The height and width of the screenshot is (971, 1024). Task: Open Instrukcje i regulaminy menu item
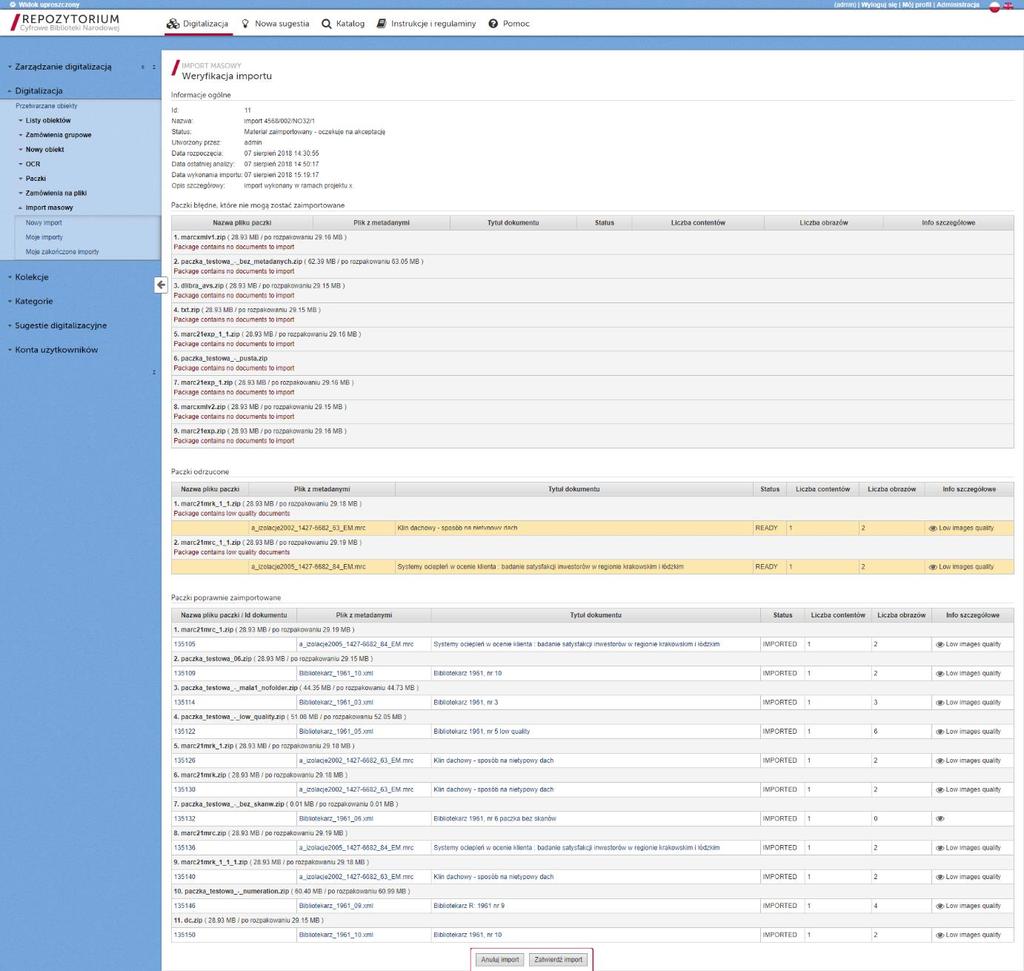[426, 24]
